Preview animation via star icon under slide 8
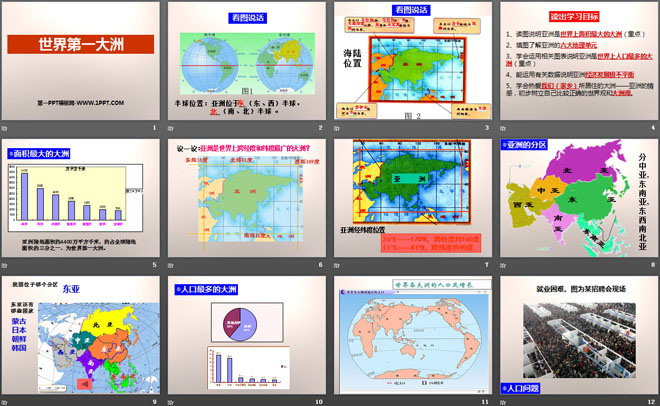Viewport: 660px width, 406px height. pyautogui.click(x=503, y=265)
